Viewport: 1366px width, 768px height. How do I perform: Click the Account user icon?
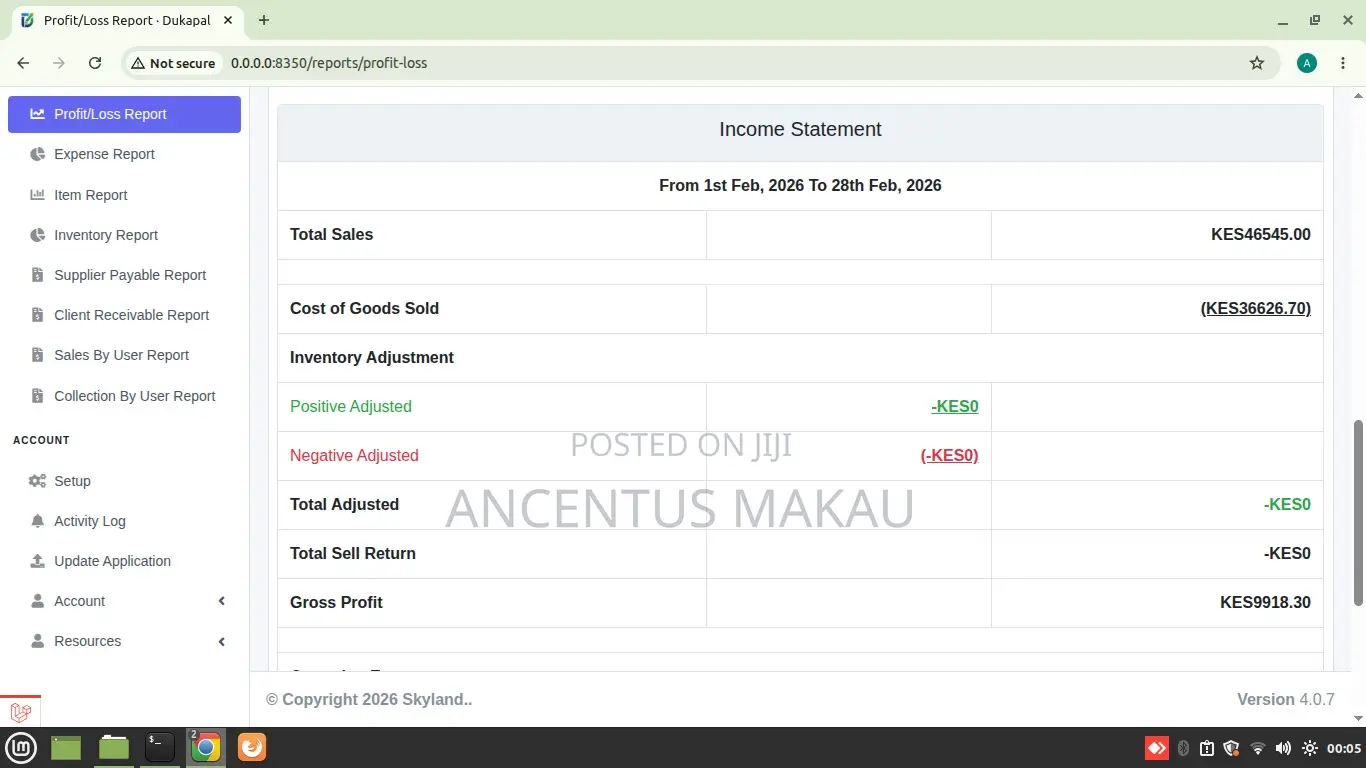pos(37,601)
